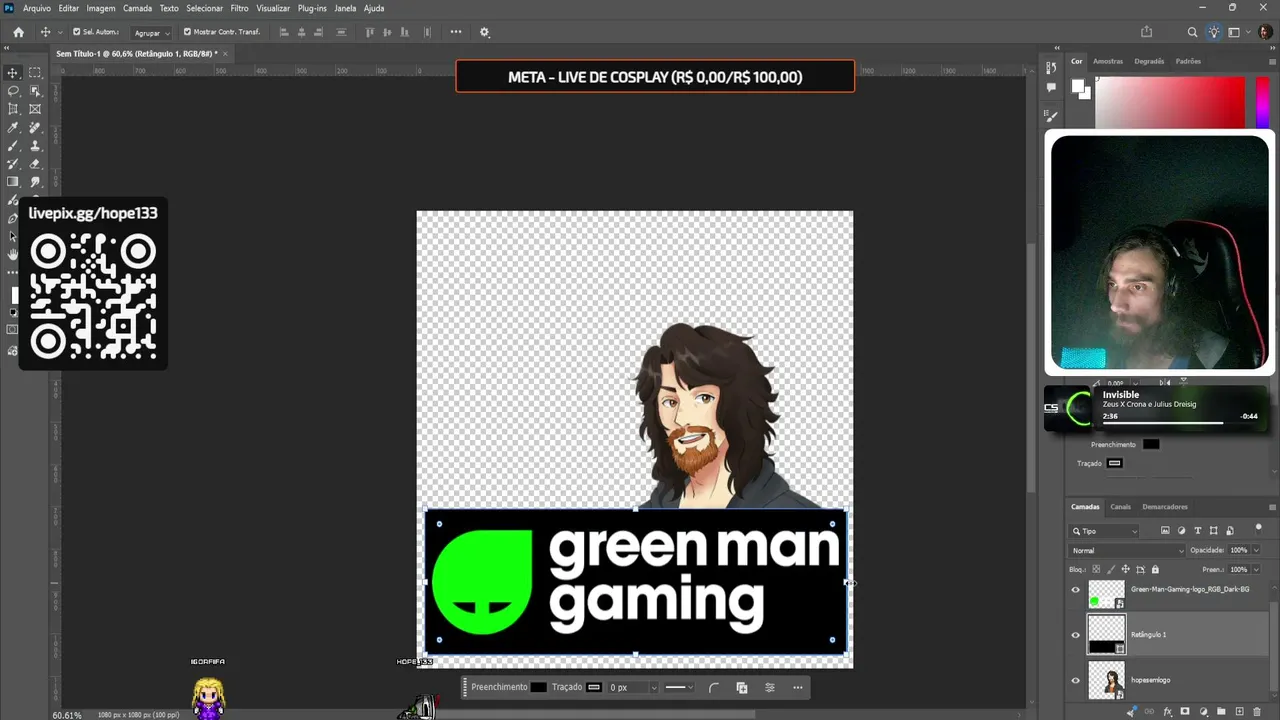The image size is (1280, 720).
Task: Open the Comments panel icon
Action: point(1051,88)
